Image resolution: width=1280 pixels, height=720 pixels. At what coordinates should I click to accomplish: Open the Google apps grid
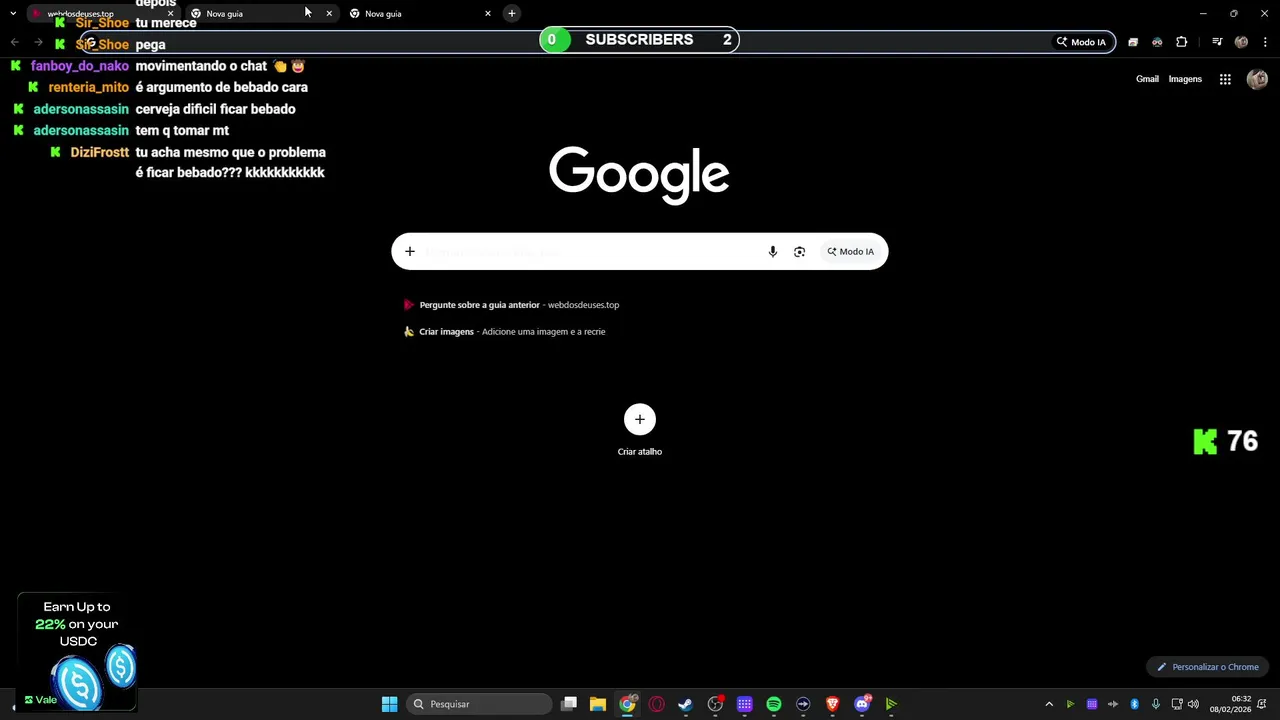[x=1225, y=79]
